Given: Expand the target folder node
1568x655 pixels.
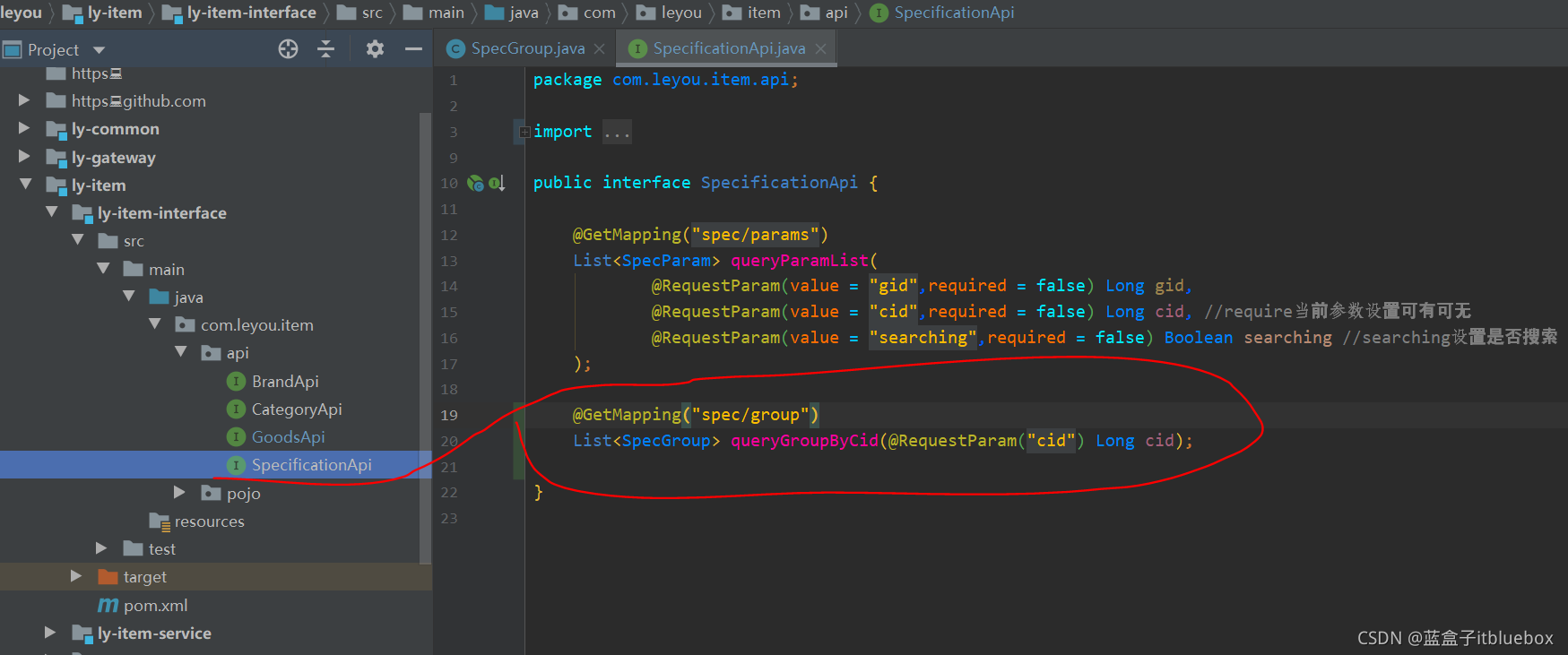Looking at the screenshot, I should click(x=76, y=575).
